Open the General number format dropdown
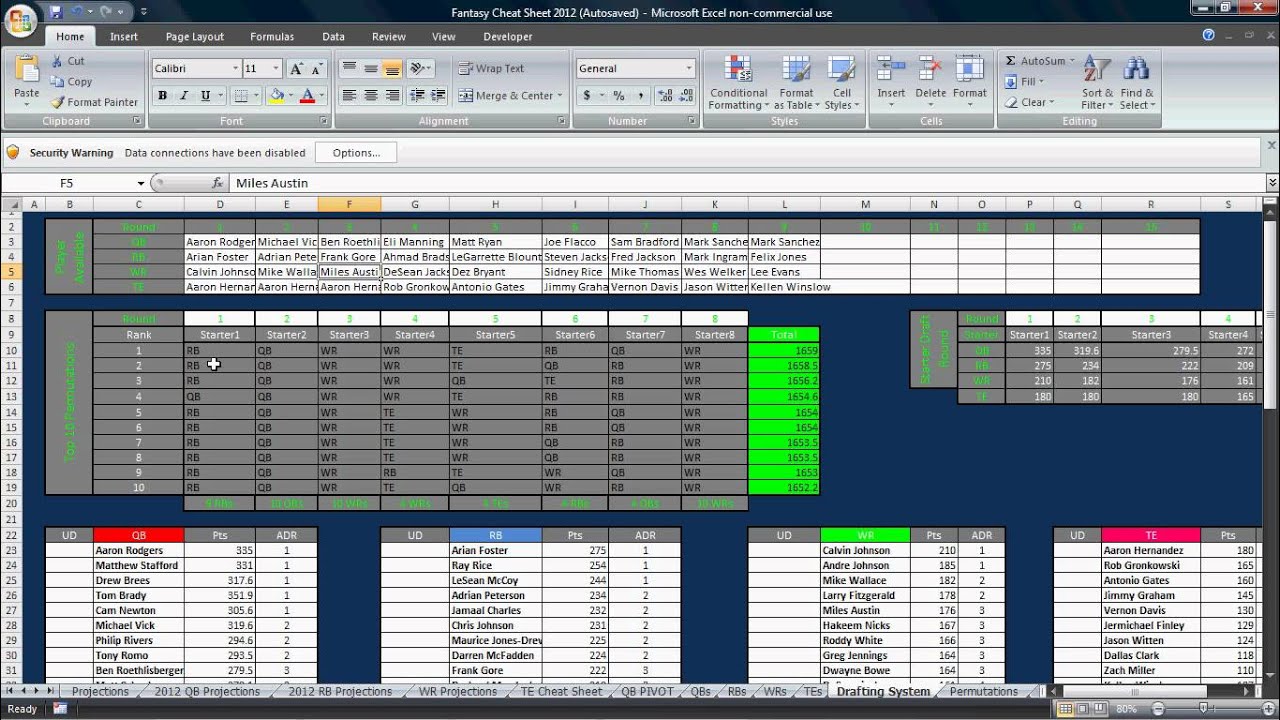Image resolution: width=1280 pixels, height=720 pixels. point(689,69)
